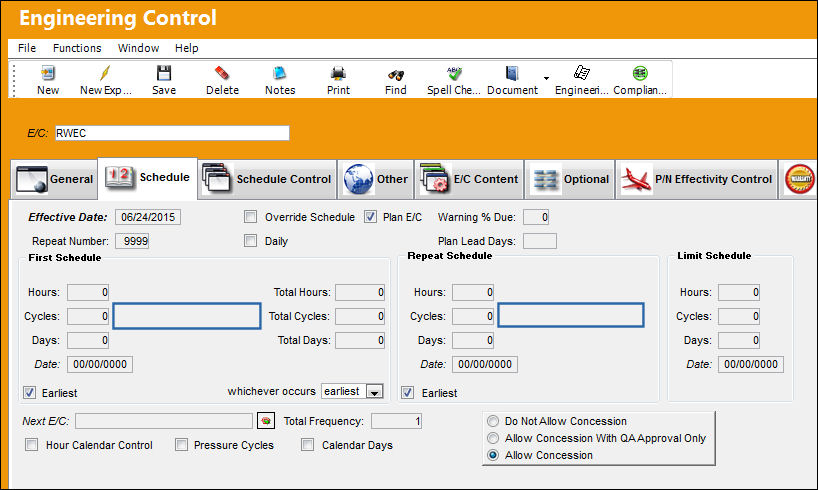The width and height of the screenshot is (818, 490).
Task: Click the Engineeri... toolbar icon
Action: coord(581,73)
